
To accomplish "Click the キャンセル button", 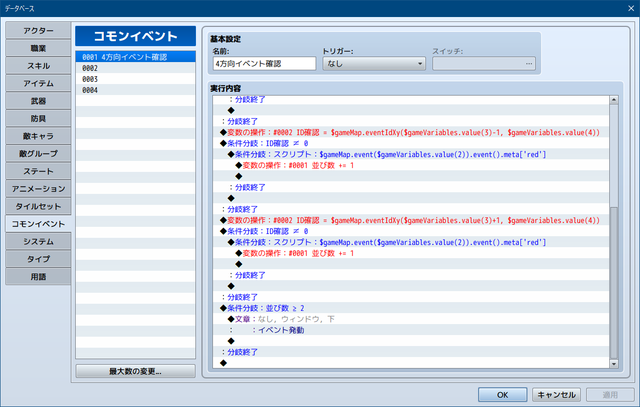I will tap(556, 394).
